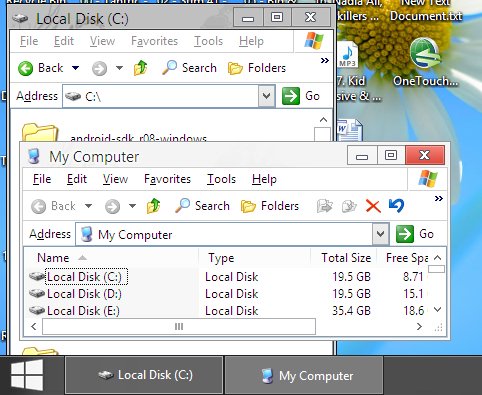Open Forward history dropdown in My Computer window

pyautogui.click(x=132, y=206)
